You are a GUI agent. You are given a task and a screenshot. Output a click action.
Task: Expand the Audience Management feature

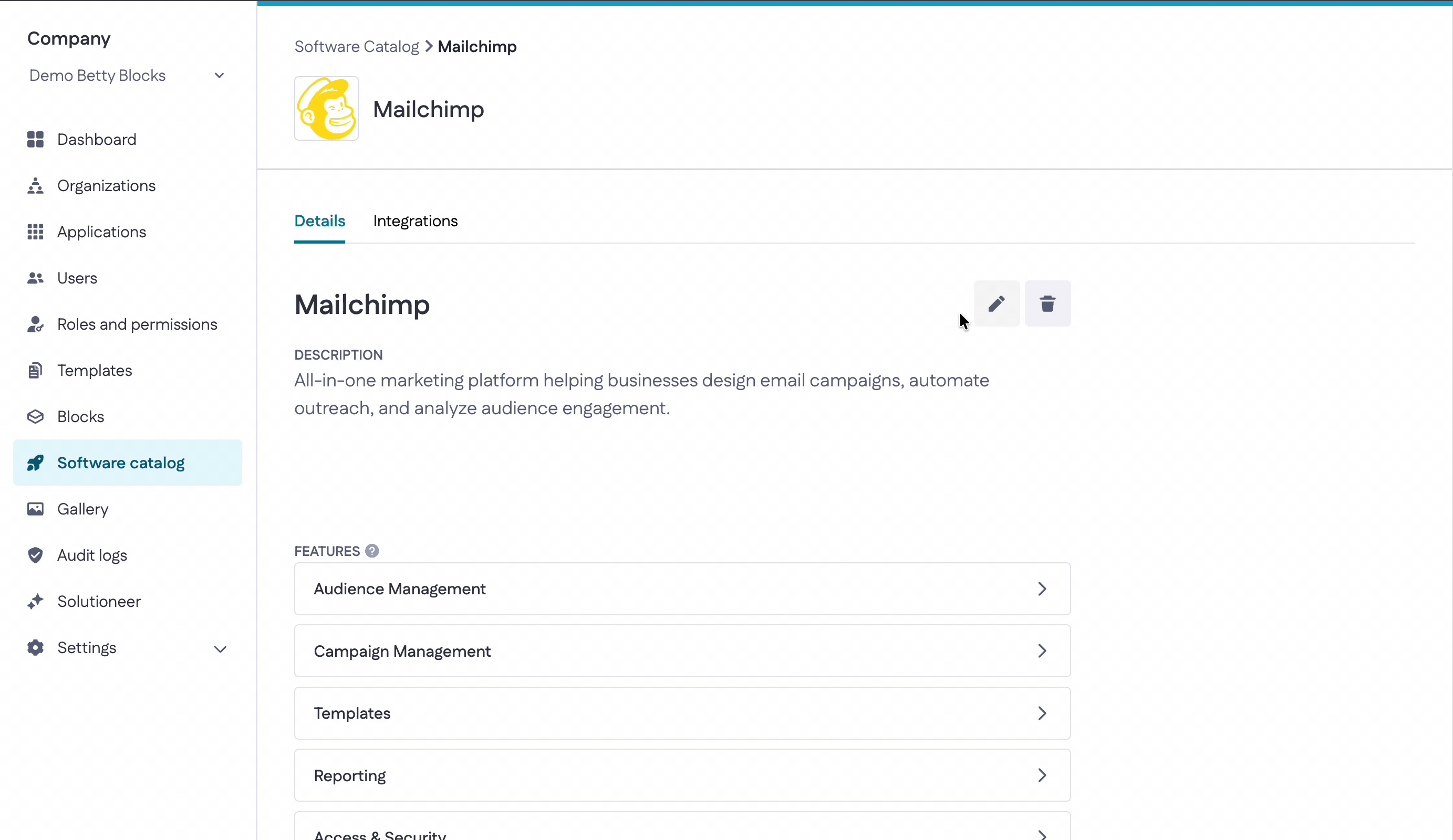click(682, 588)
